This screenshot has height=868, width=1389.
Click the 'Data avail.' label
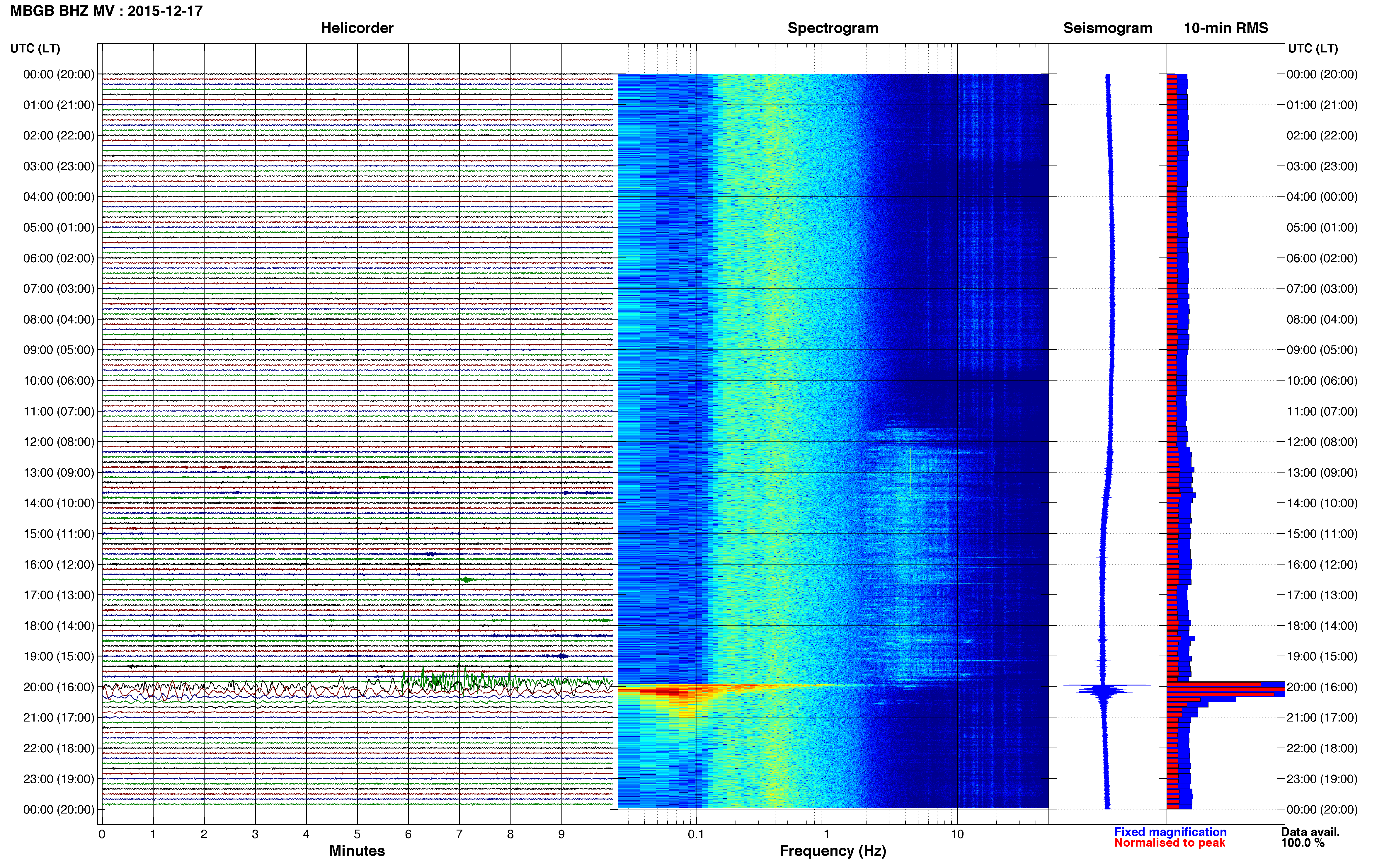click(1310, 832)
